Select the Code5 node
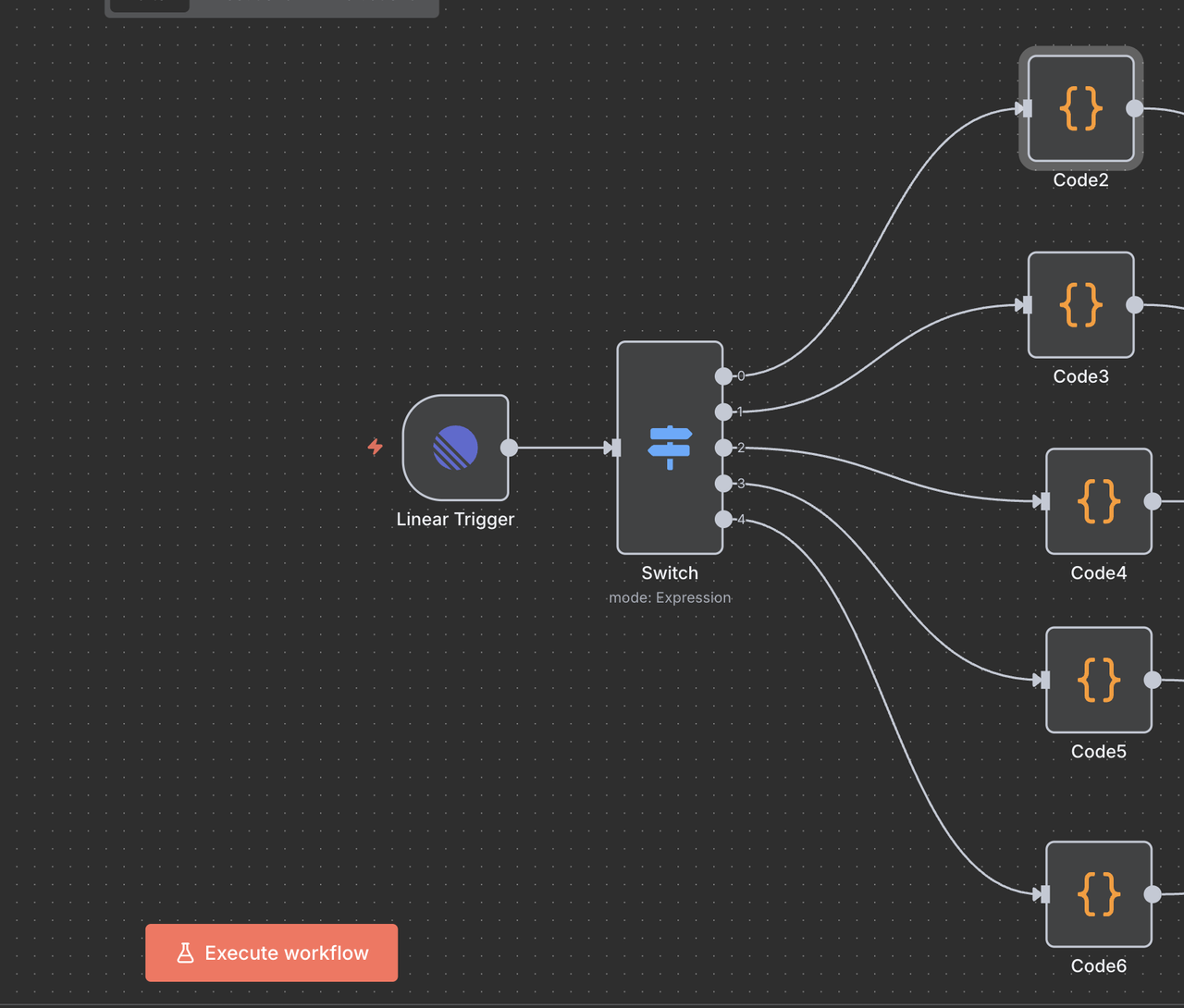Screen dimensions: 1184x1008 point(1099,680)
